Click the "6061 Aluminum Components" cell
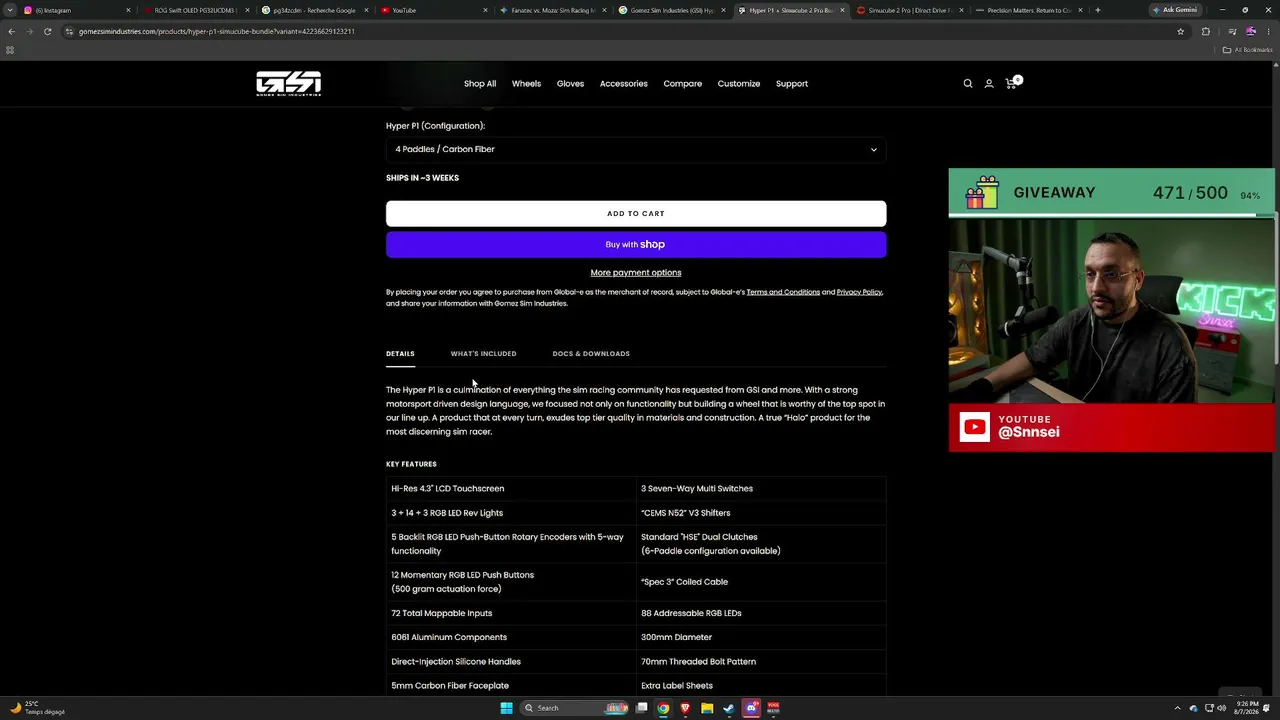The image size is (1280, 720). (x=511, y=637)
